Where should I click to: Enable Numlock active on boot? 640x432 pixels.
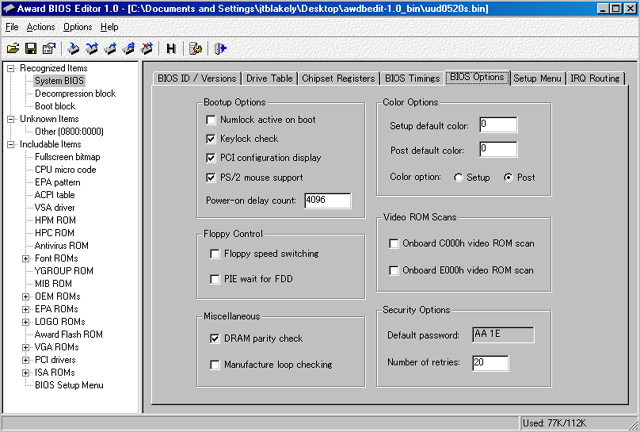[211, 120]
